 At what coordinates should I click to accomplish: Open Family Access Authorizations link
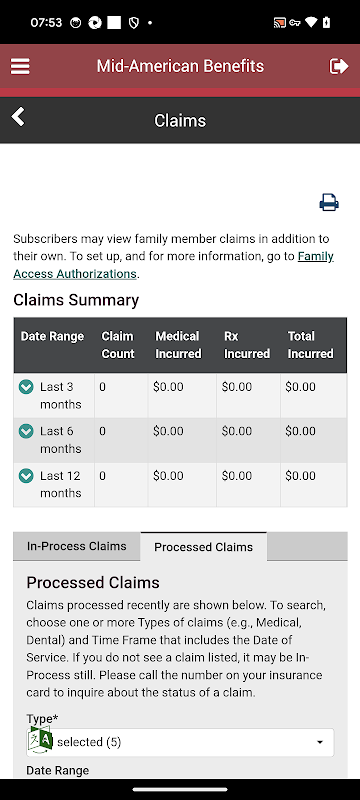173,265
